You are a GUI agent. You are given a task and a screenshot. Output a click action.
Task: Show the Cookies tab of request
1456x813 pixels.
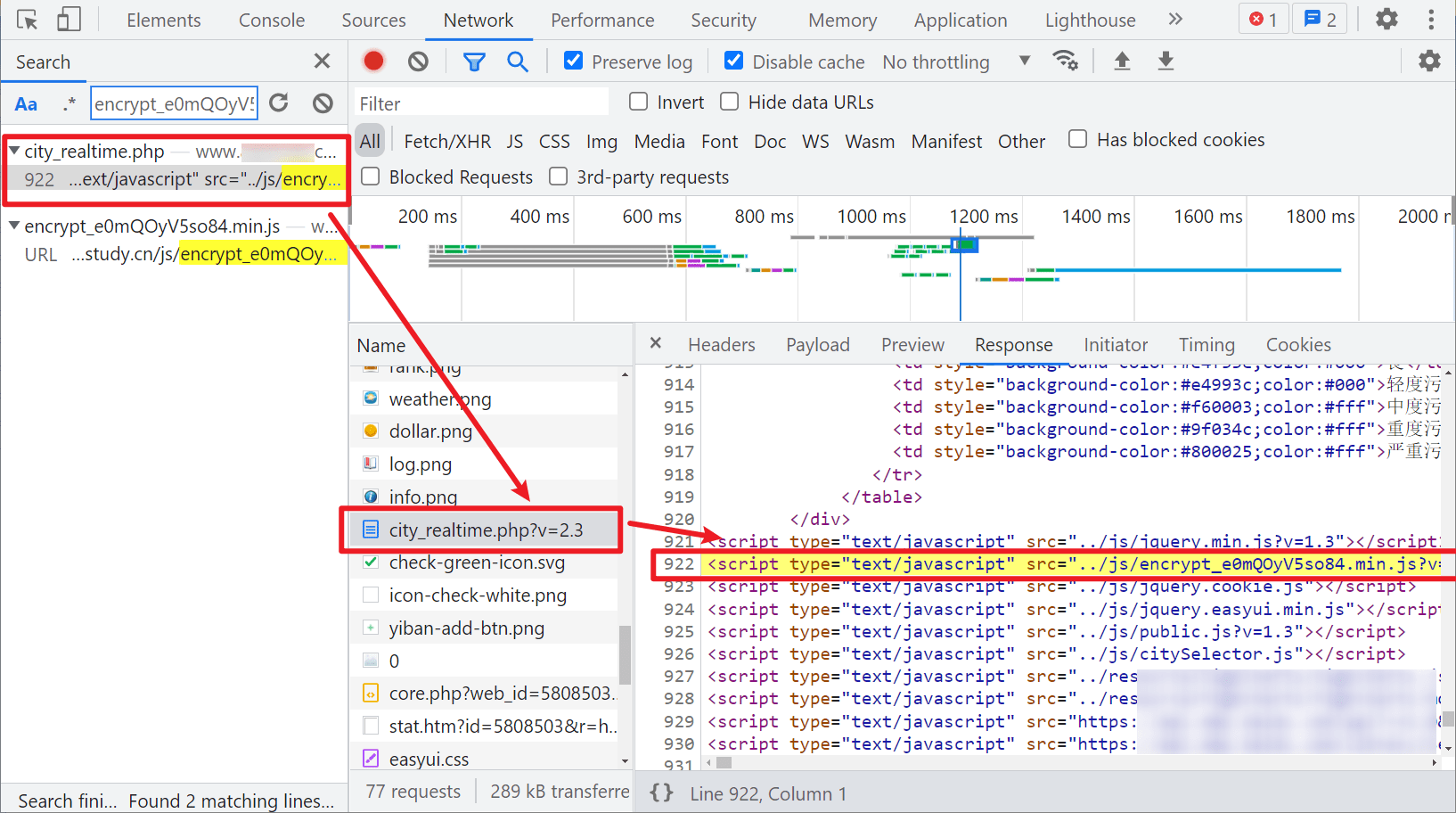pyautogui.click(x=1298, y=344)
